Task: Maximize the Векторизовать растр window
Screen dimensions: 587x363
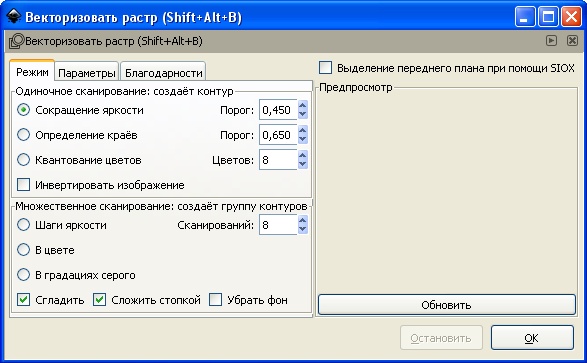Action: pyautogui.click(x=548, y=17)
